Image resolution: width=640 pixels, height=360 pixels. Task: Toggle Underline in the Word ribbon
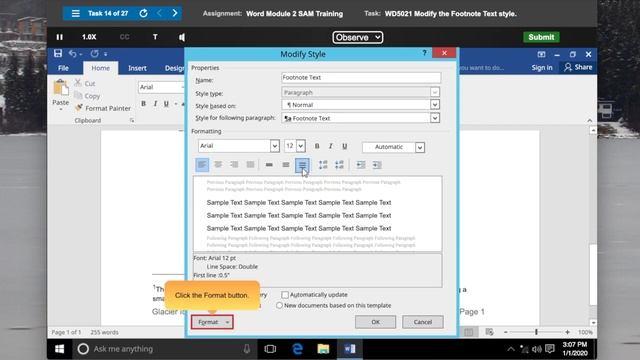click(x=166, y=104)
